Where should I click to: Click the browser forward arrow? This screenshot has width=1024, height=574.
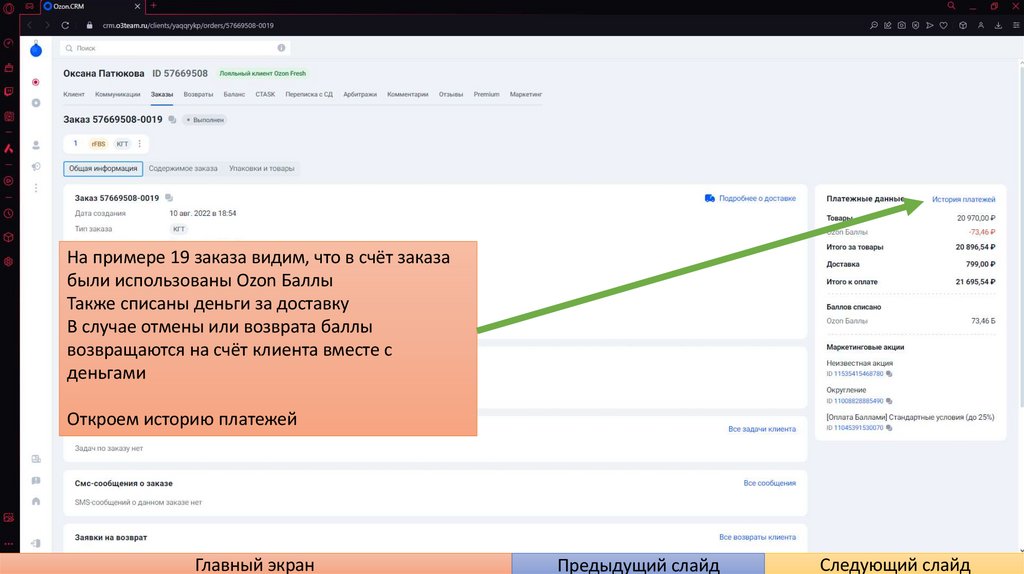coord(47,25)
